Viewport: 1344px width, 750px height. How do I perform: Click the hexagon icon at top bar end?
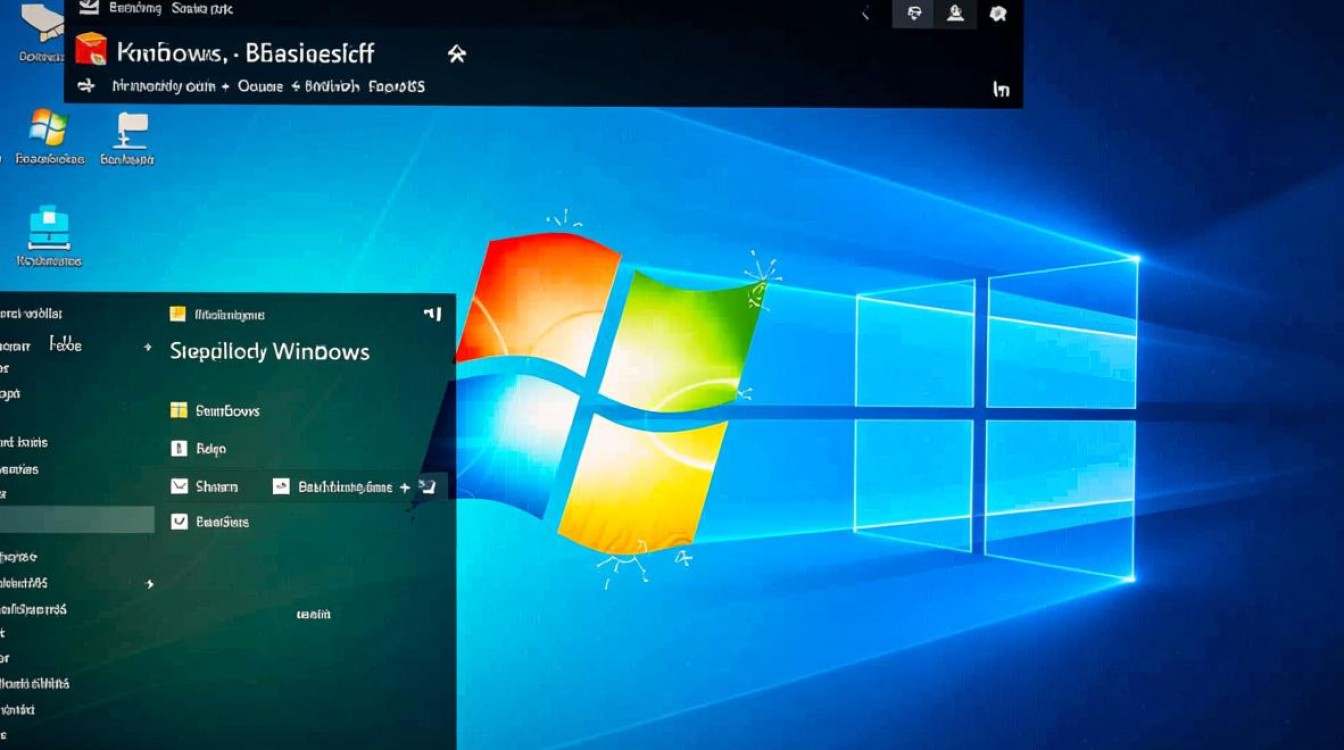997,13
